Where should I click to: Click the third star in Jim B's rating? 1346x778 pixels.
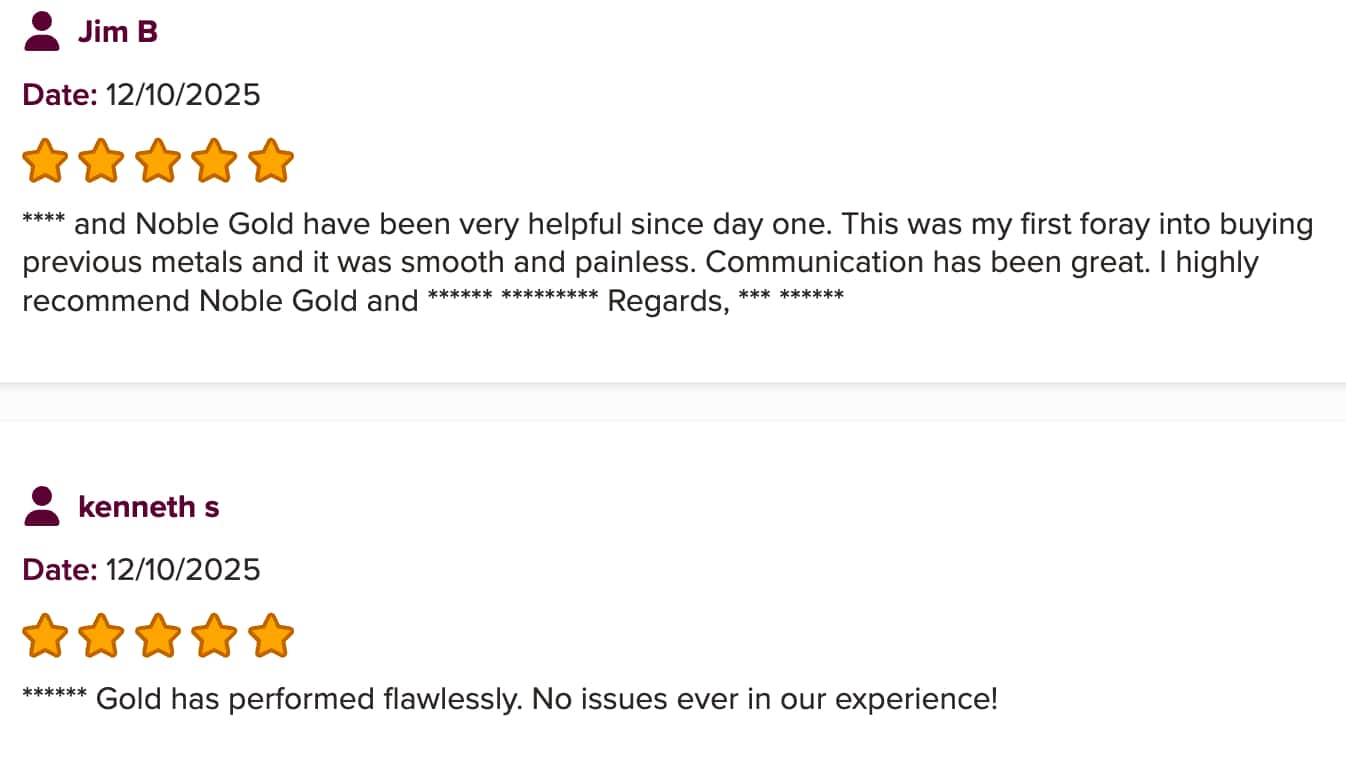(x=158, y=162)
